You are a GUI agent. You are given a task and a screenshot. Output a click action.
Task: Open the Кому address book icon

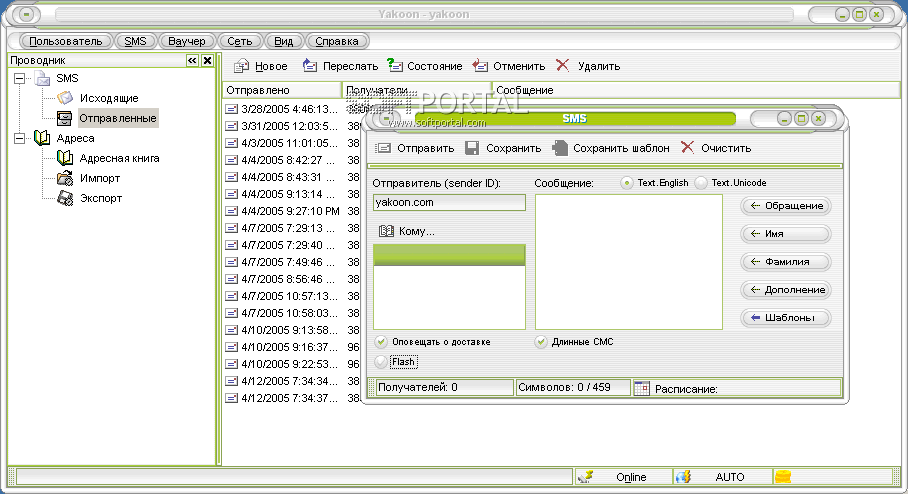pyautogui.click(x=386, y=231)
